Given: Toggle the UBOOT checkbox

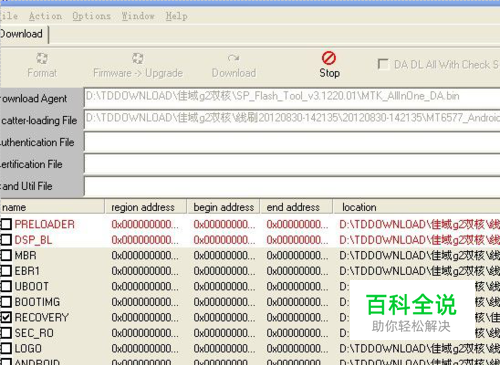Looking at the screenshot, I should click(x=6, y=286).
